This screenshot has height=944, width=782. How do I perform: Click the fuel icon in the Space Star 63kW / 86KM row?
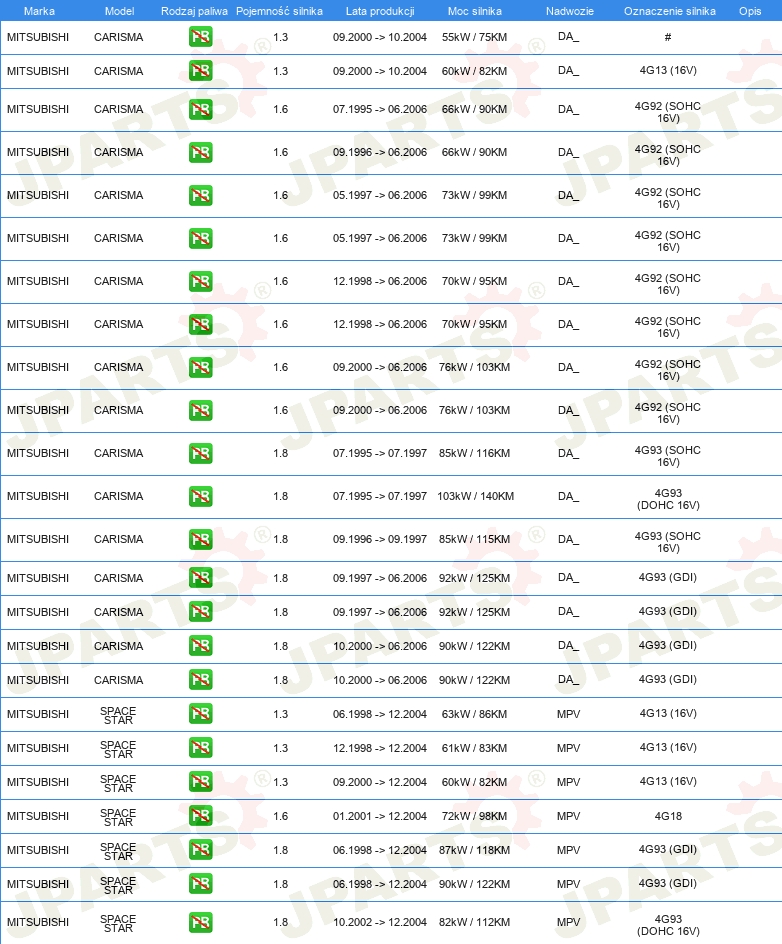pyautogui.click(x=200, y=714)
